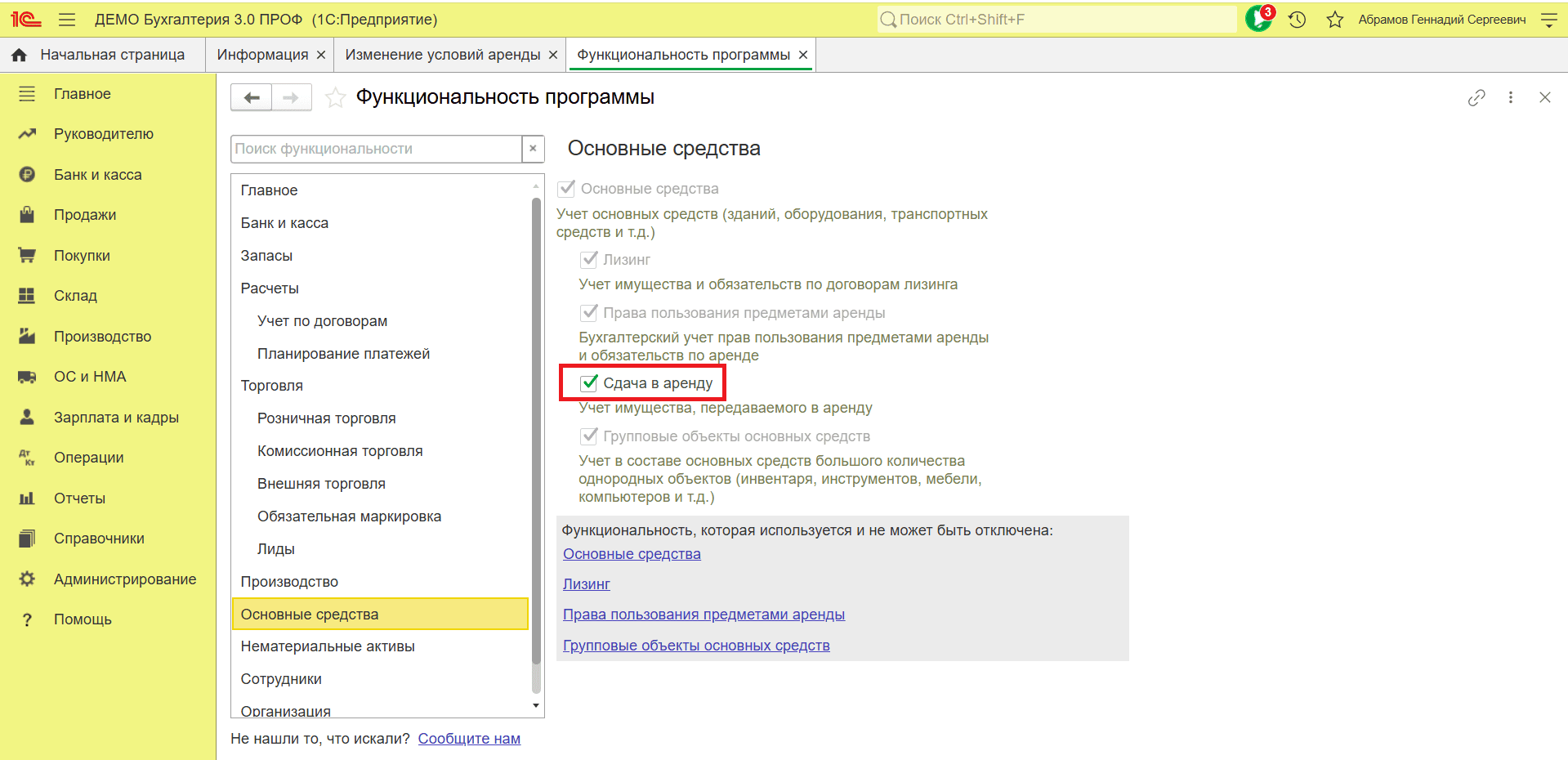Click the down arrow of the functionality list scrollbar
This screenshot has width=1568, height=760.
pyautogui.click(x=536, y=705)
